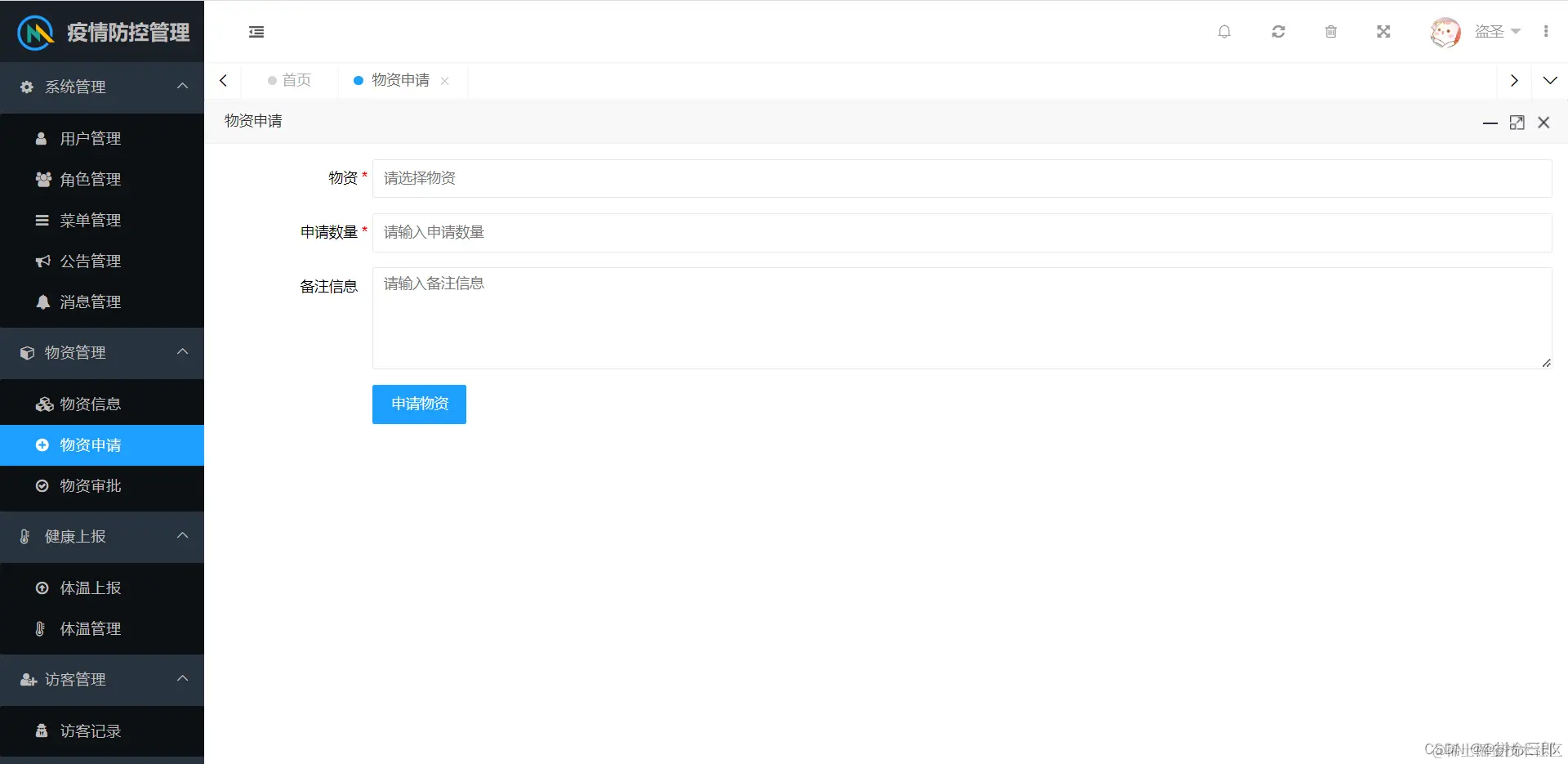Minimize the 物资申请 panel
1568x764 pixels.
pos(1490,123)
